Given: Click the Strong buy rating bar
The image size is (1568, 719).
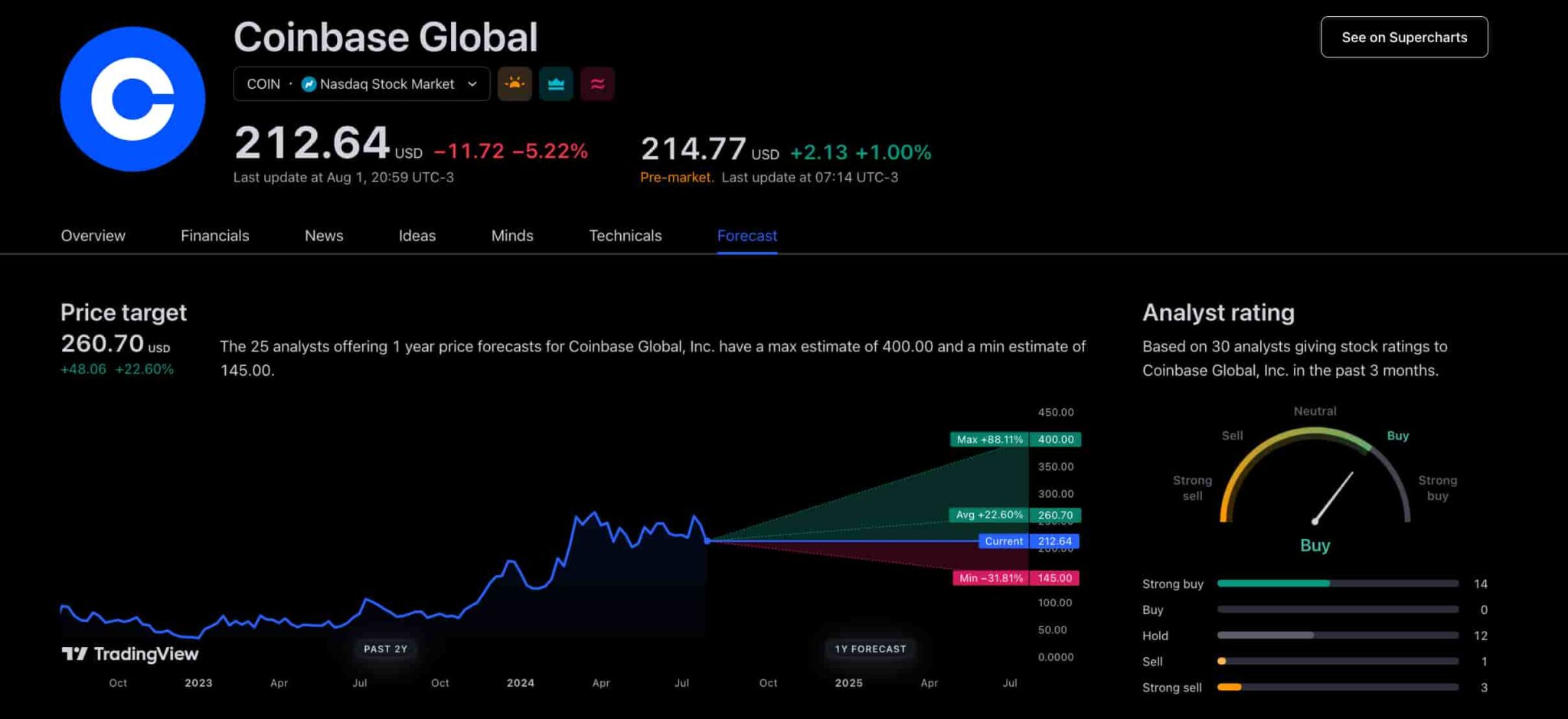Looking at the screenshot, I should coord(1337,583).
